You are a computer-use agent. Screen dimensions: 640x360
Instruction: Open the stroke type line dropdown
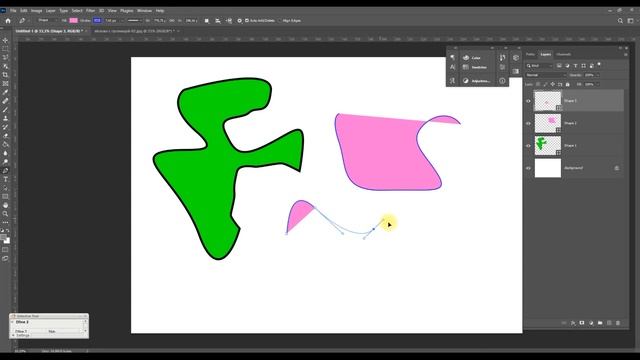pyautogui.click(x=134, y=20)
